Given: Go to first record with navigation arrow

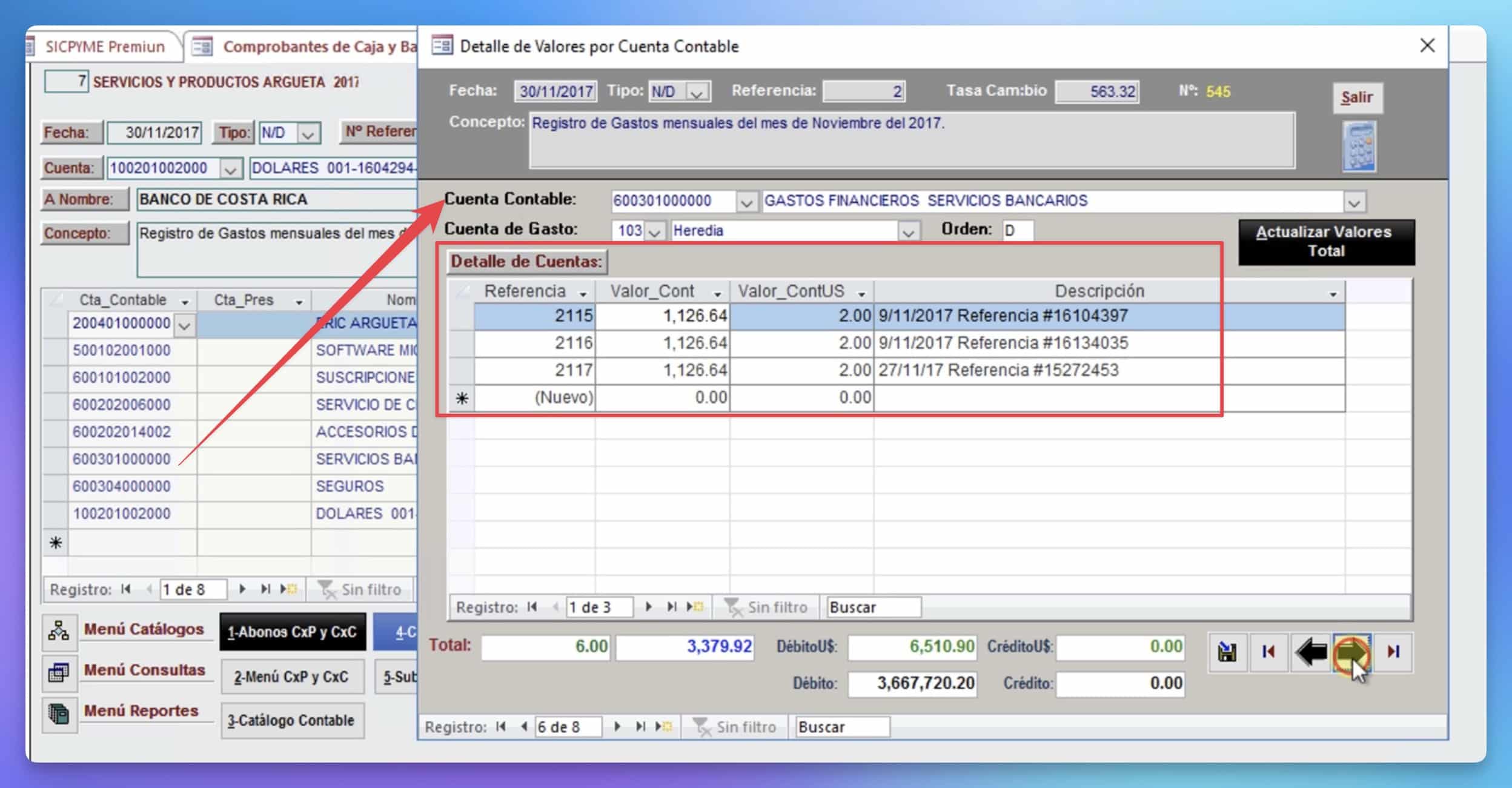Looking at the screenshot, I should pos(1268,652).
